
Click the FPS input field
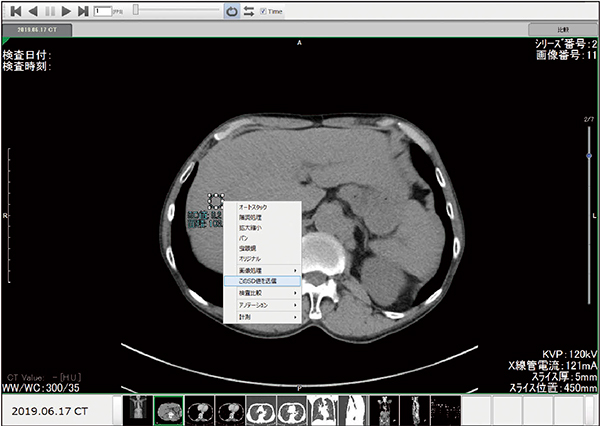[102, 11]
